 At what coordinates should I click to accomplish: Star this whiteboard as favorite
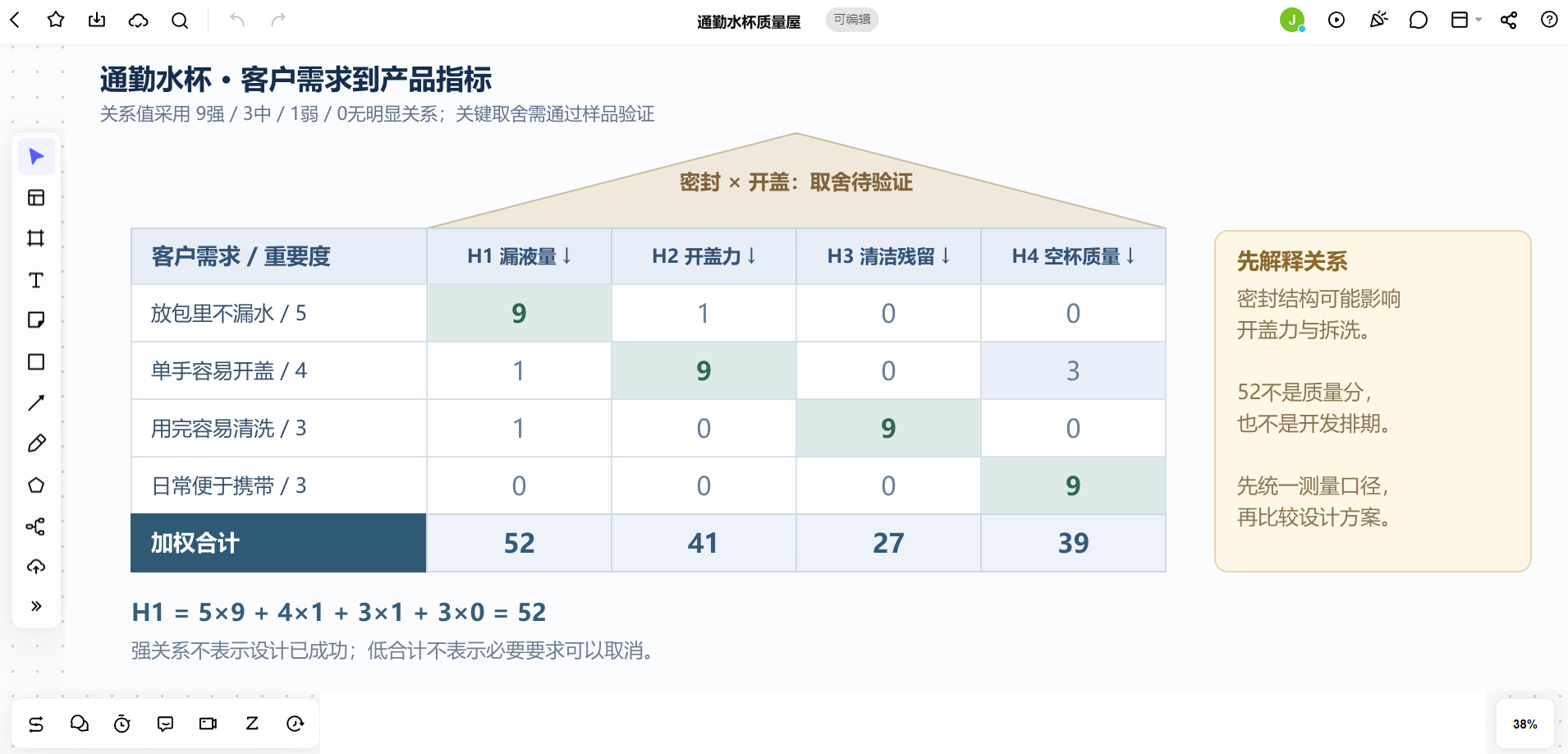coord(56,20)
